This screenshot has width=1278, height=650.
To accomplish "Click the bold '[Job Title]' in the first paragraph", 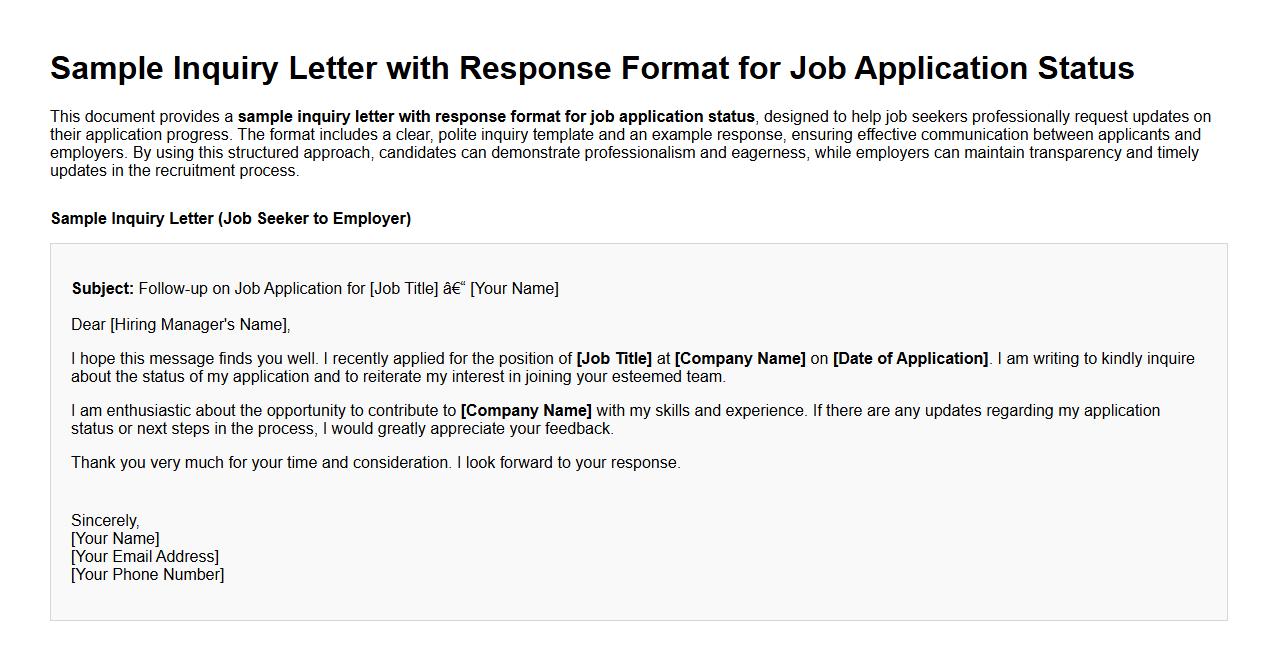I will click(614, 359).
